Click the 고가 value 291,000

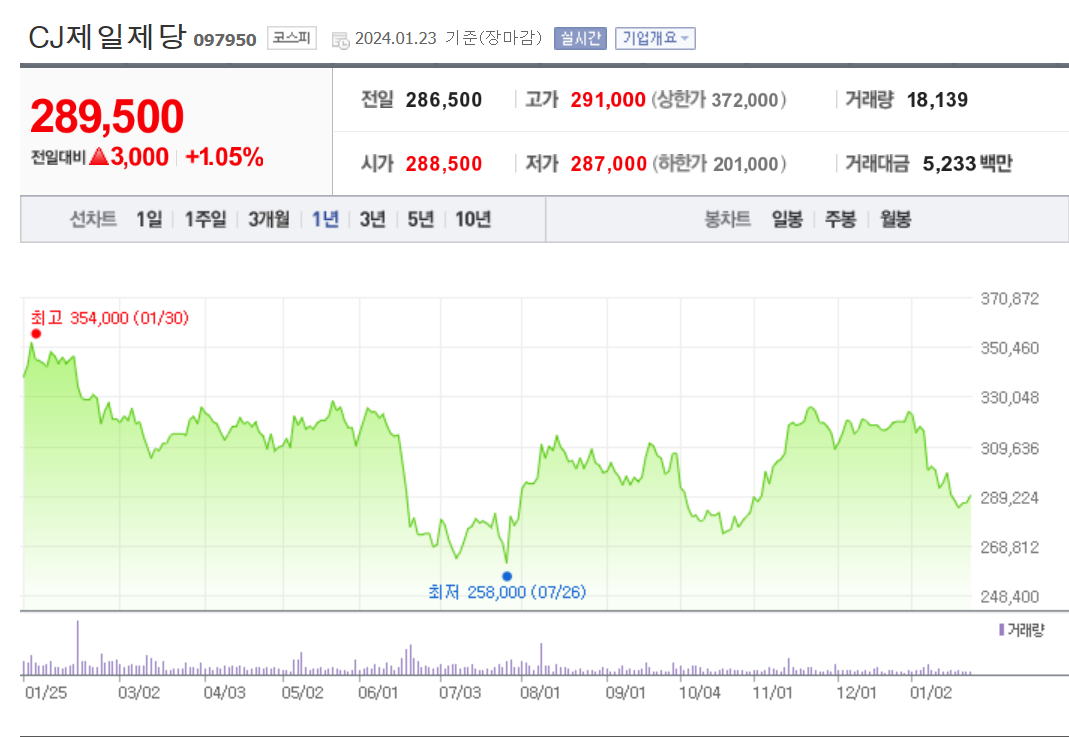(608, 100)
